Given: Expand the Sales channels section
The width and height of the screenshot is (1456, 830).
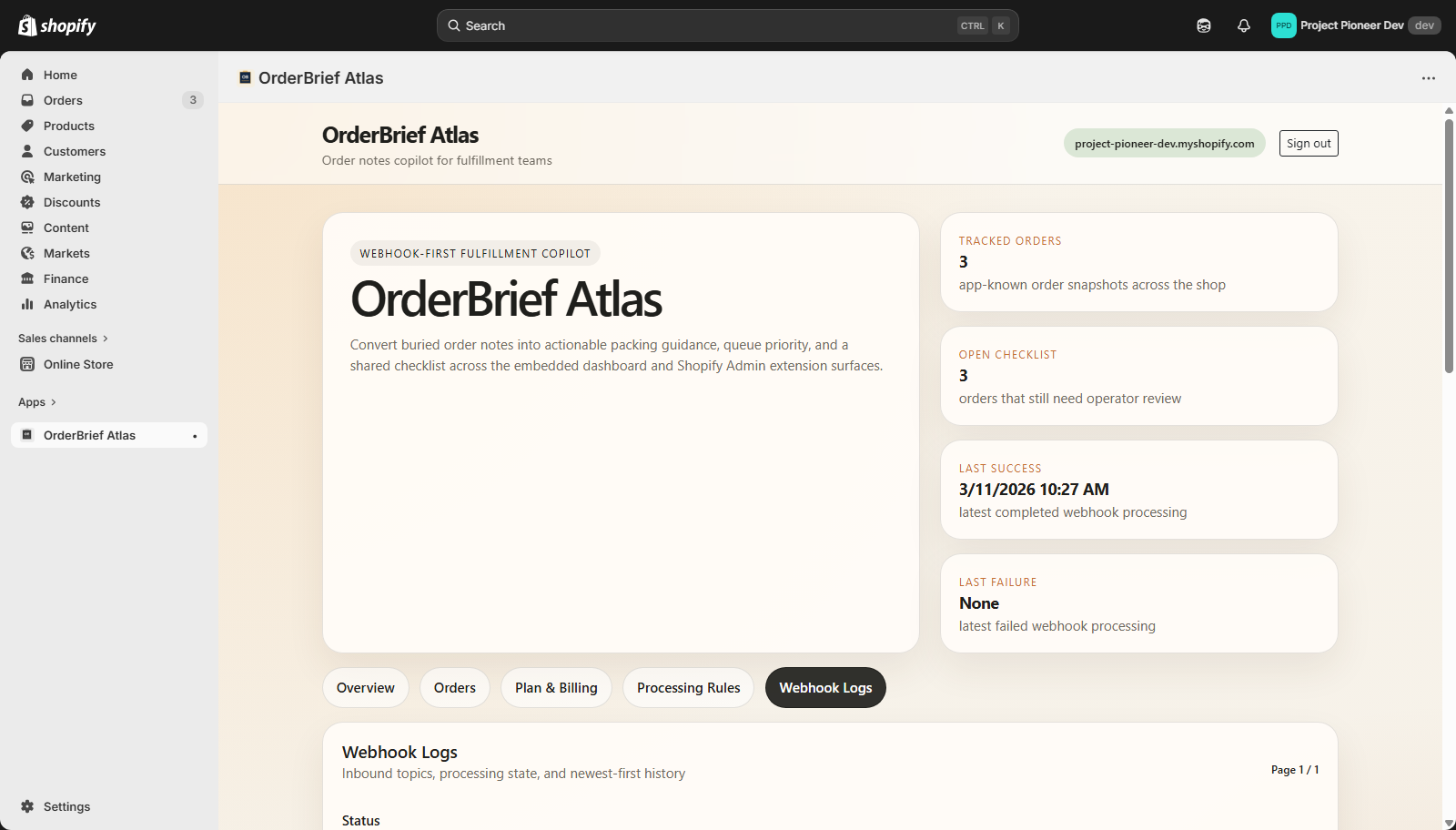Looking at the screenshot, I should [x=63, y=339].
